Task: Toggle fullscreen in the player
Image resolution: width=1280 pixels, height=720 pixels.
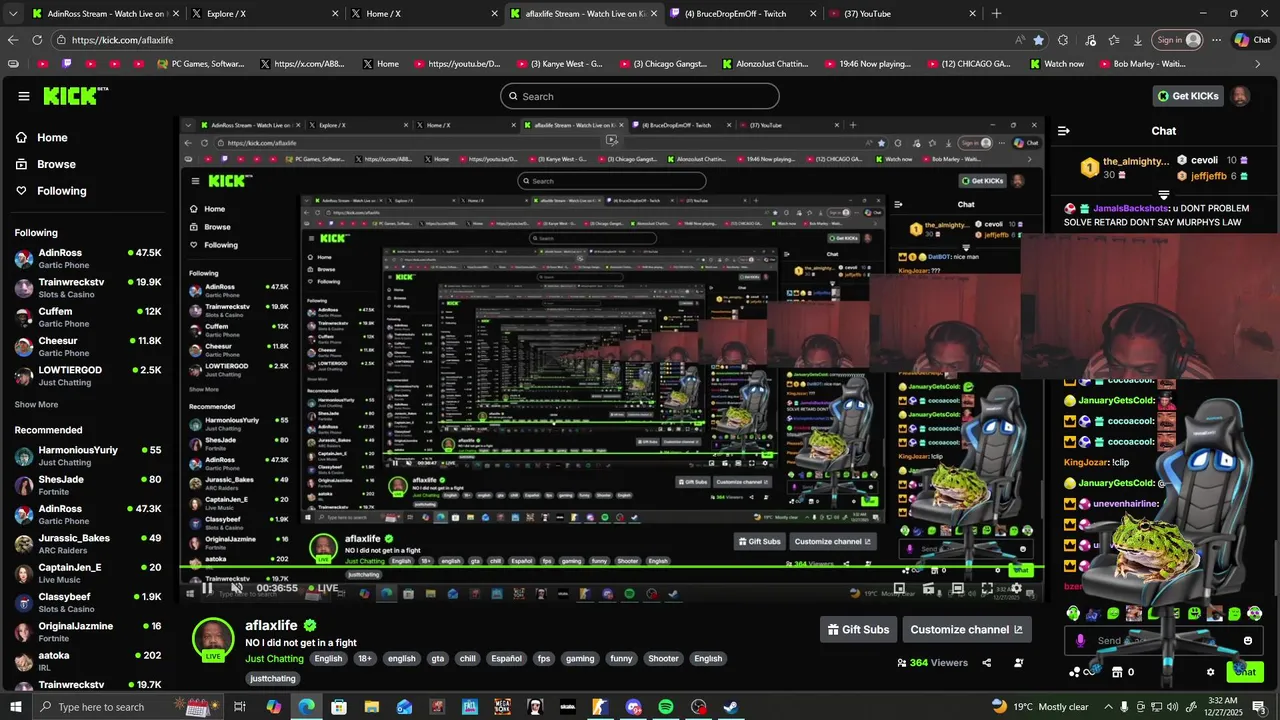Action: [x=987, y=588]
